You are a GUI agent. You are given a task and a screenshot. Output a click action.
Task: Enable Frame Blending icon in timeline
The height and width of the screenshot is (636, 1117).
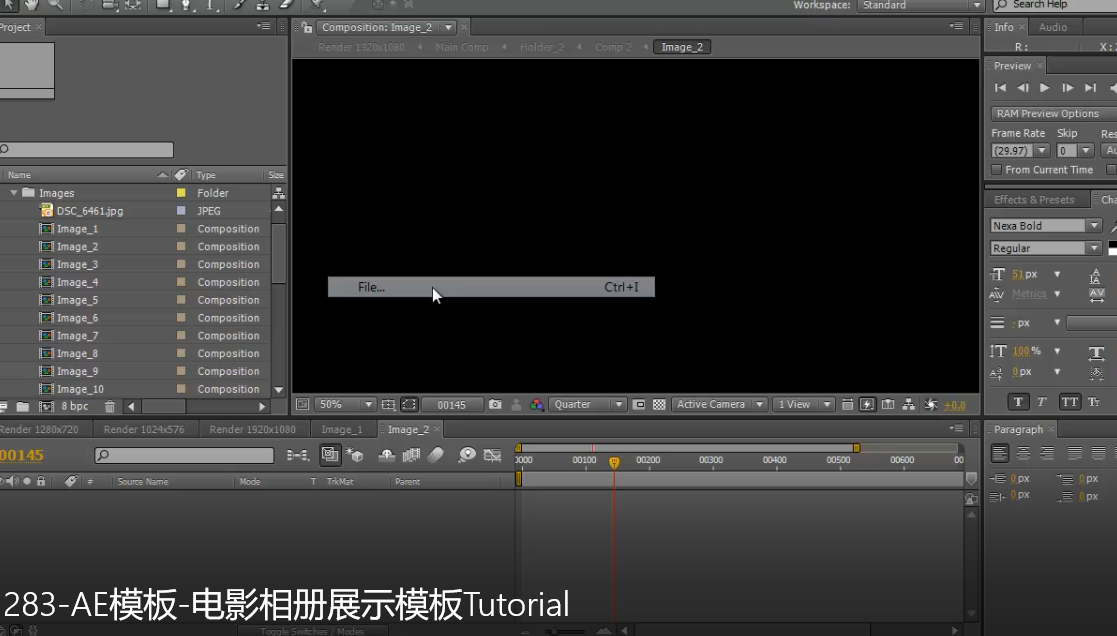click(412, 455)
